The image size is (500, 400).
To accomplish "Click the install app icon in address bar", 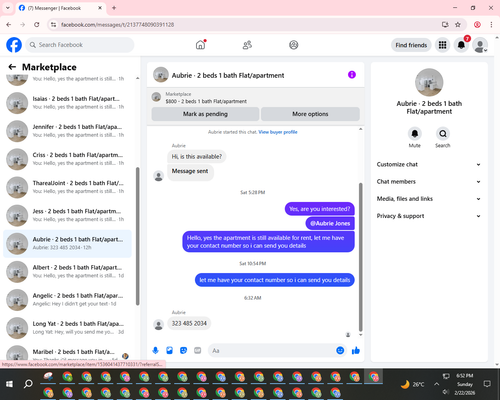I will (x=445, y=24).
